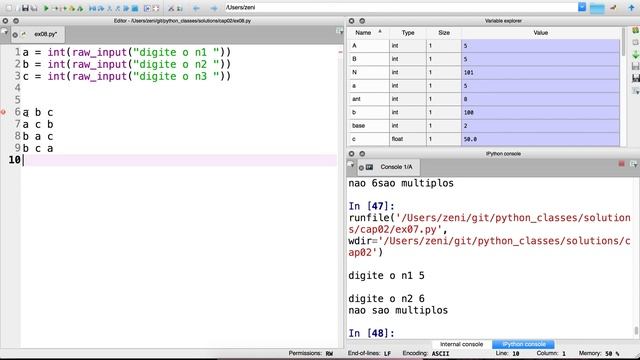Open the IPython console options menu

(633, 164)
